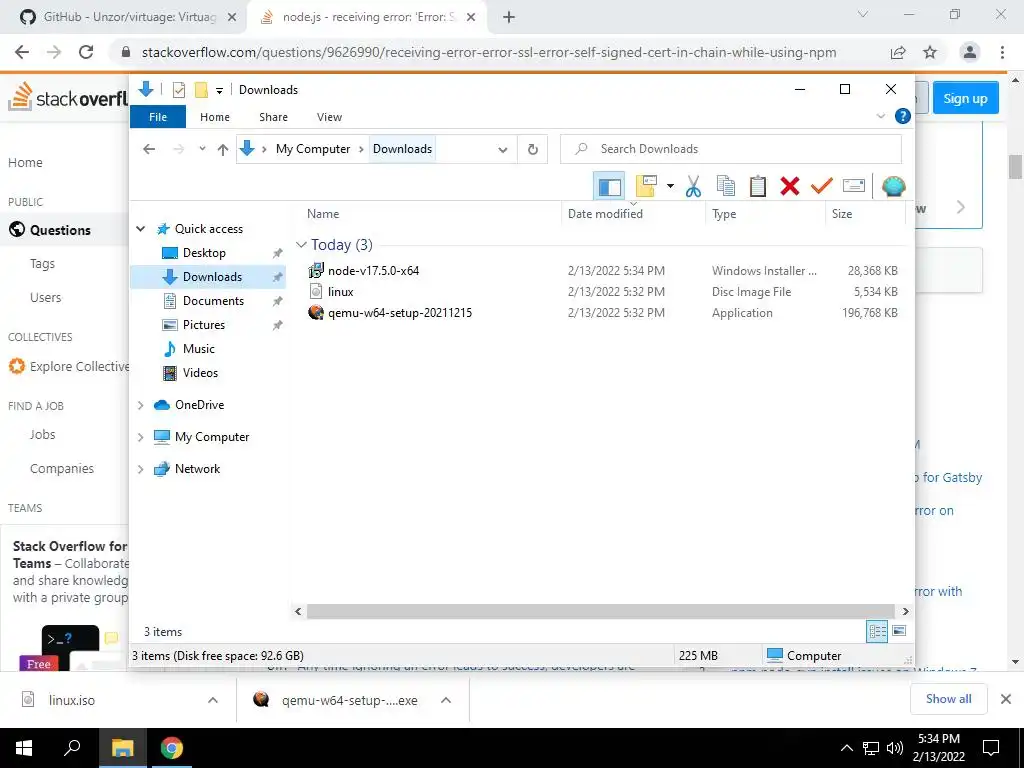This screenshot has width=1024, height=768.
Task: Click Show all downloads in Chrome
Action: coord(948,699)
